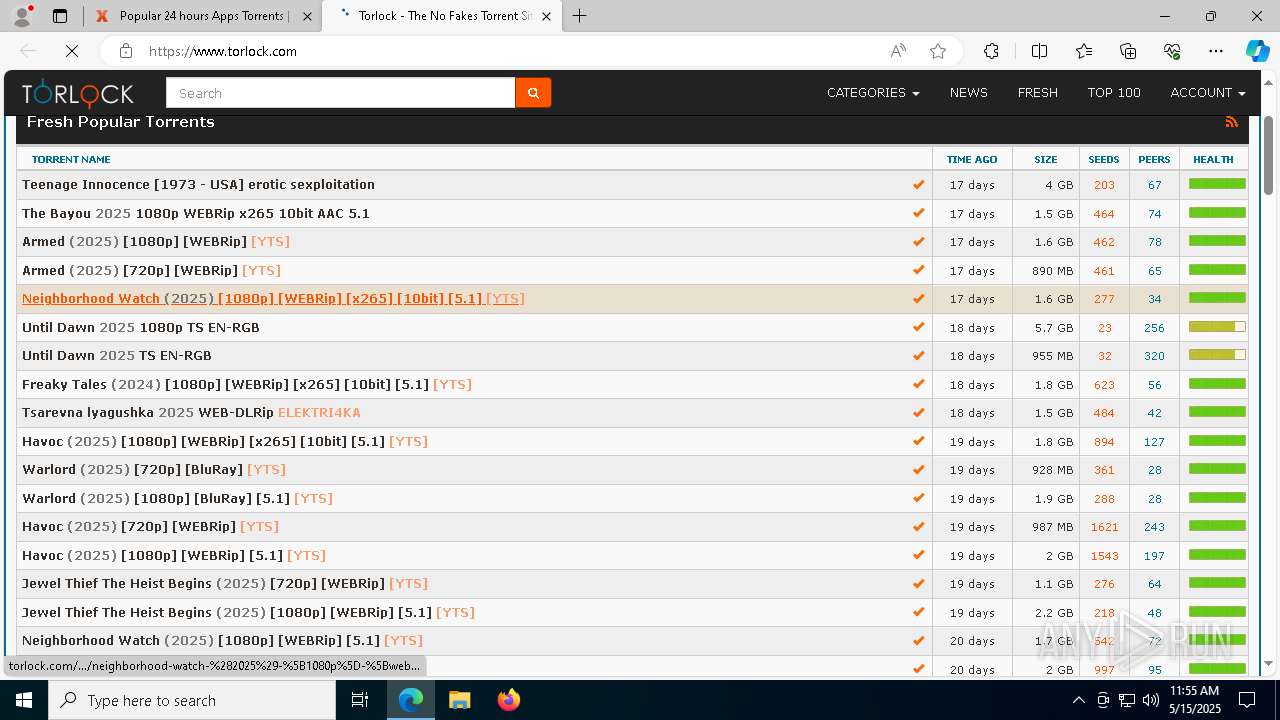Open the notification center icon
1280x720 pixels.
(x=1247, y=700)
